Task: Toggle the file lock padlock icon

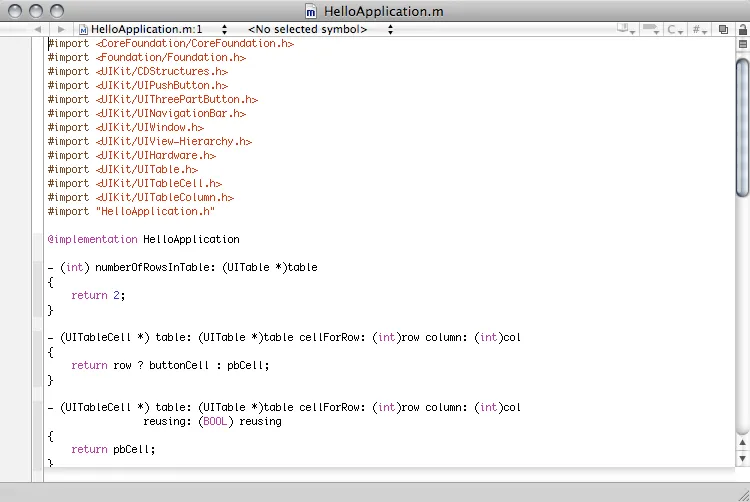Action: 743,29
